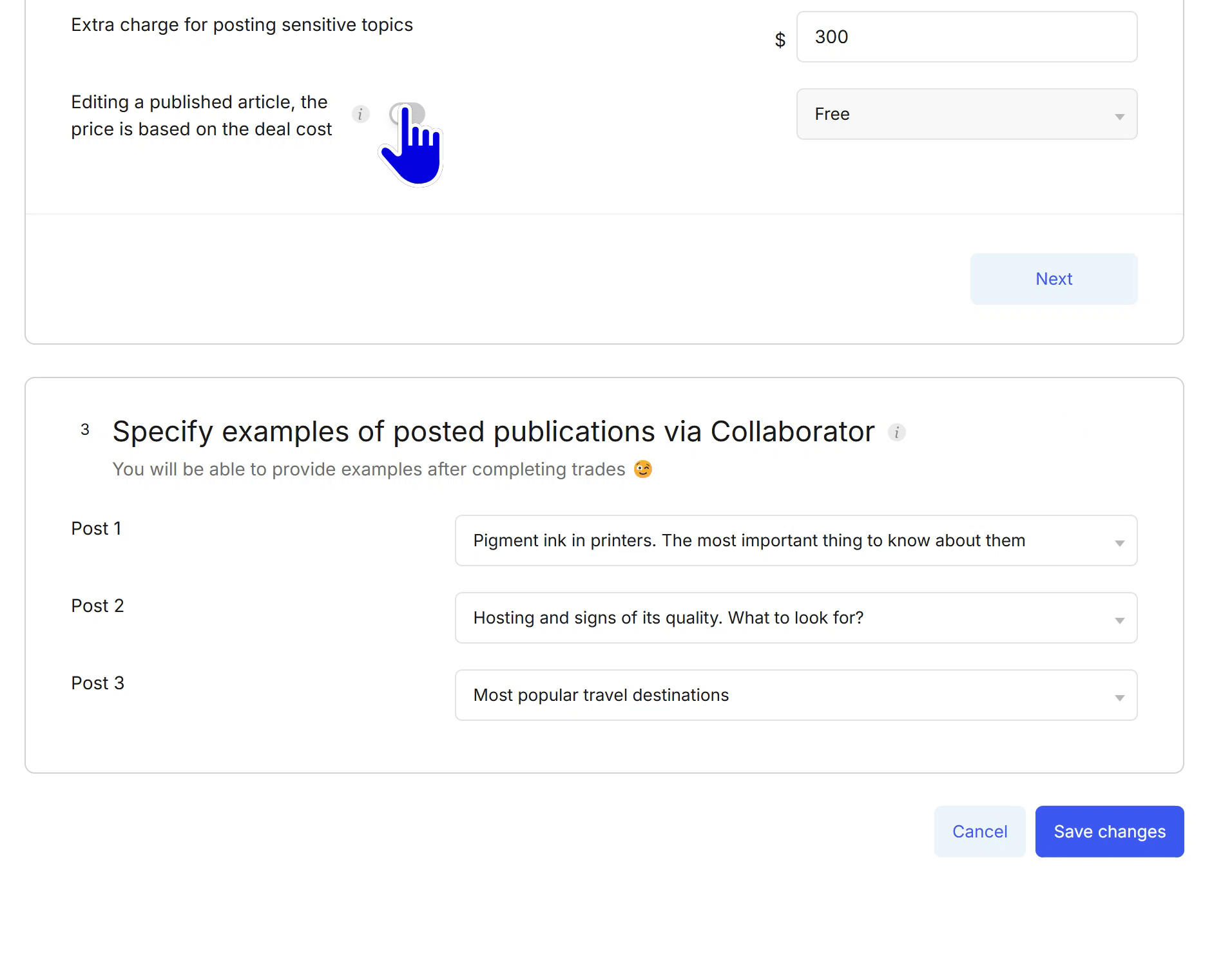
Task: Click the Post 2 label
Action: point(97,606)
